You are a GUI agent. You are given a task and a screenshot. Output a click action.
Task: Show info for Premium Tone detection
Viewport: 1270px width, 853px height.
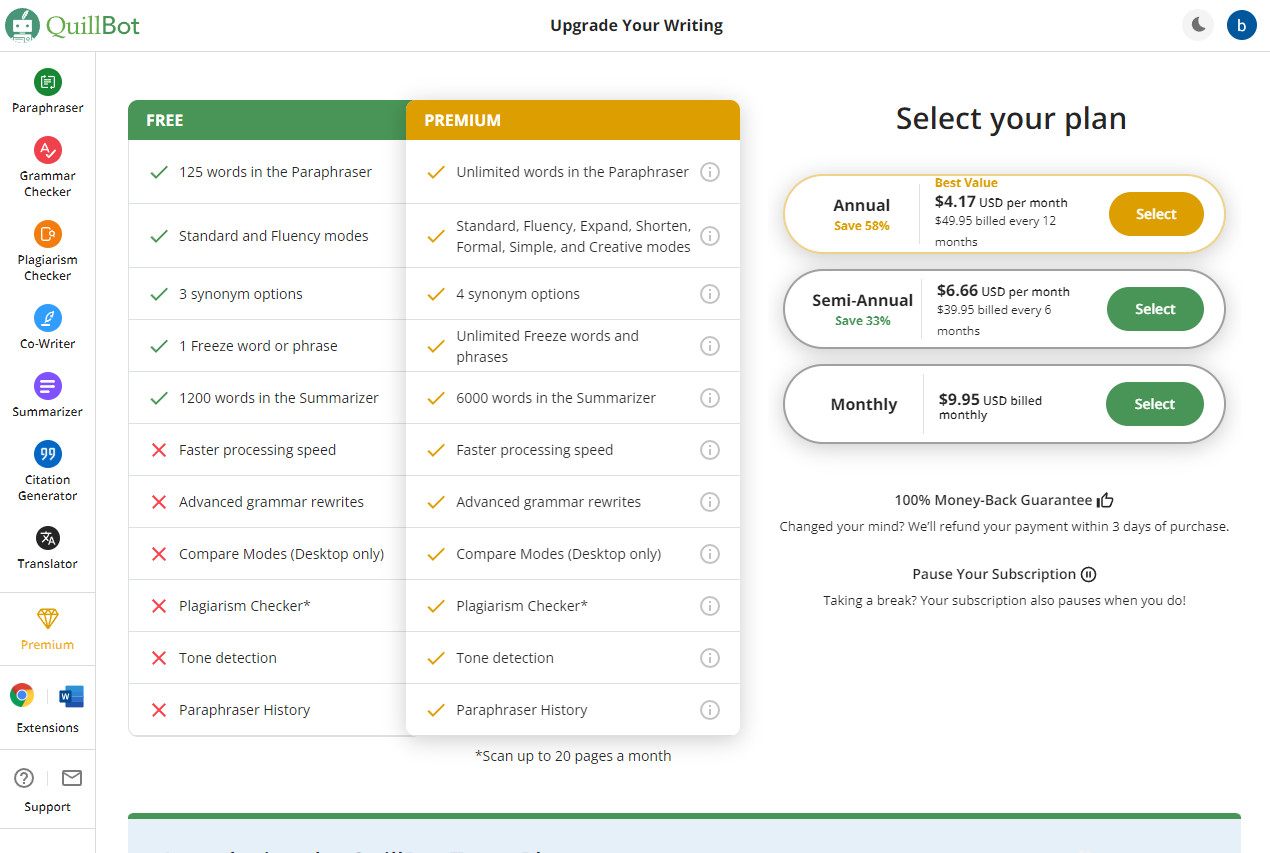(710, 658)
